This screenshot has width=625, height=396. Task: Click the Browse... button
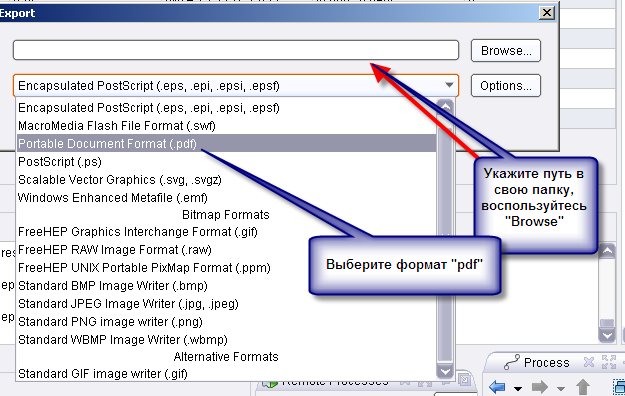tap(505, 51)
